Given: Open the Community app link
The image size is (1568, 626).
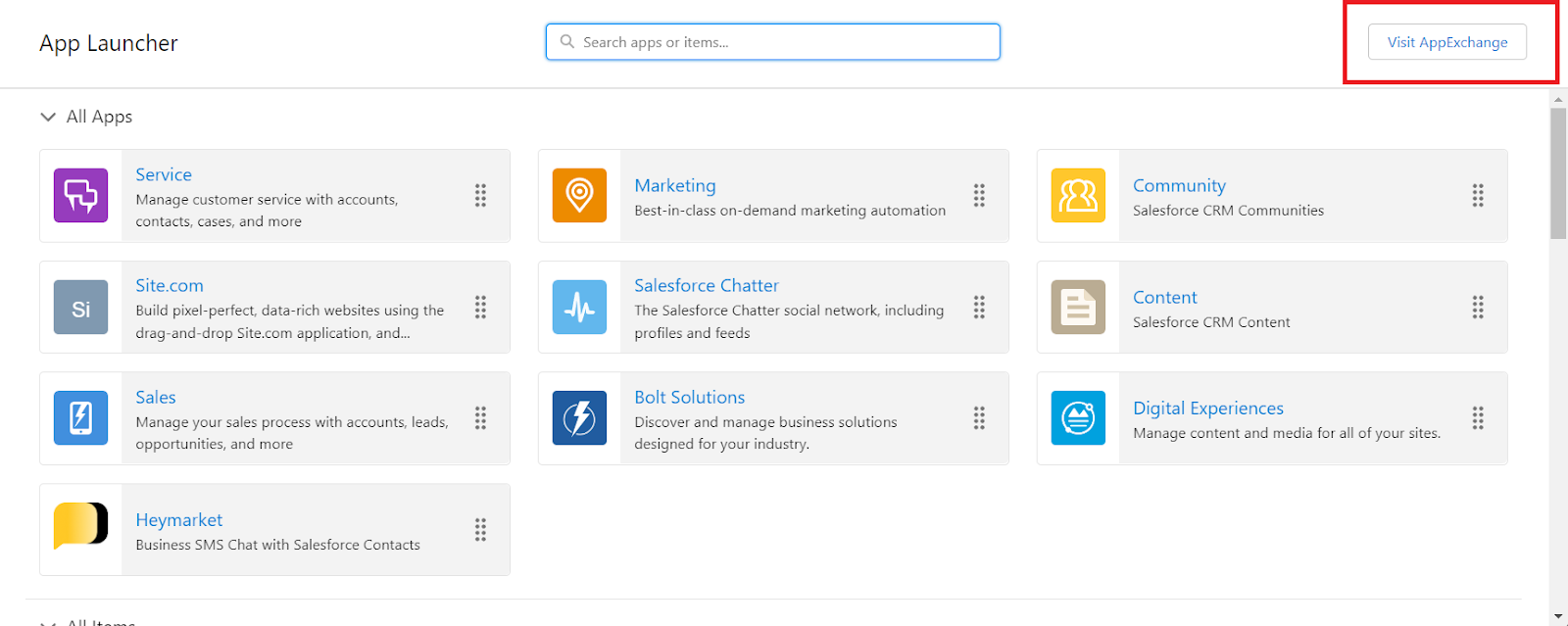Looking at the screenshot, I should [1179, 185].
